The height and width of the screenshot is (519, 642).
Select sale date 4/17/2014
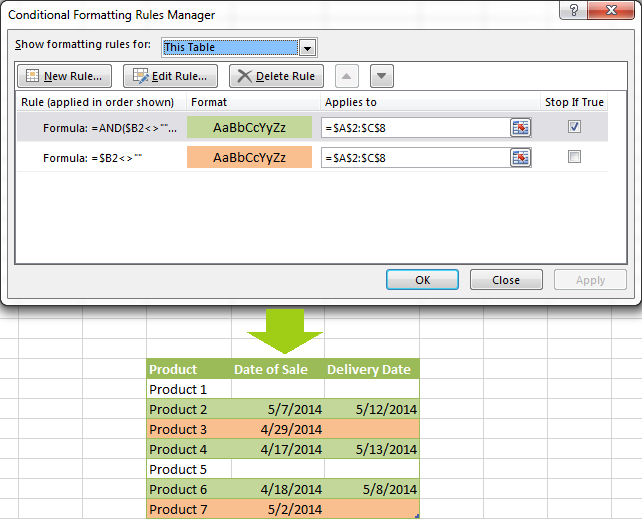278,449
